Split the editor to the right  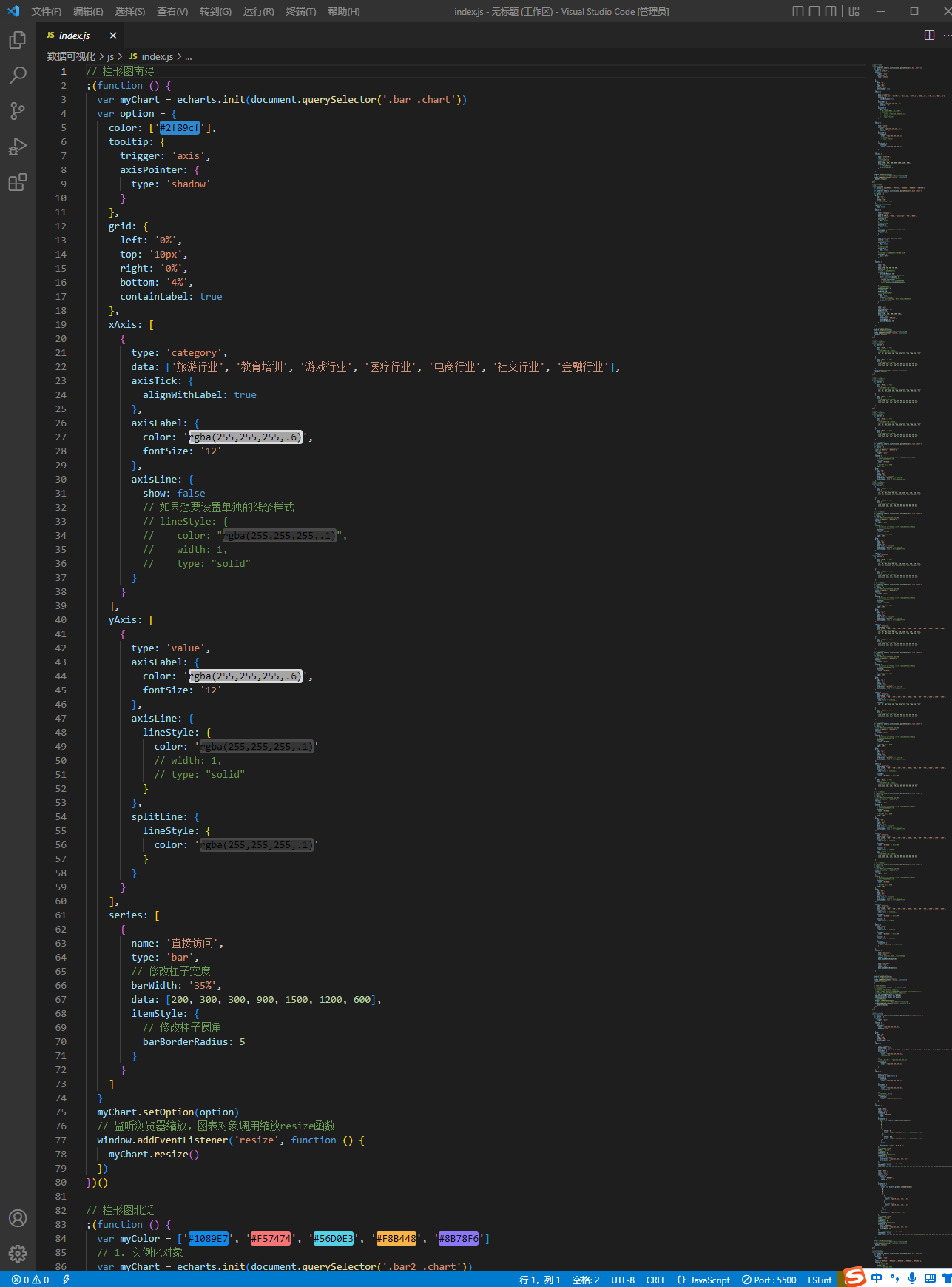929,36
